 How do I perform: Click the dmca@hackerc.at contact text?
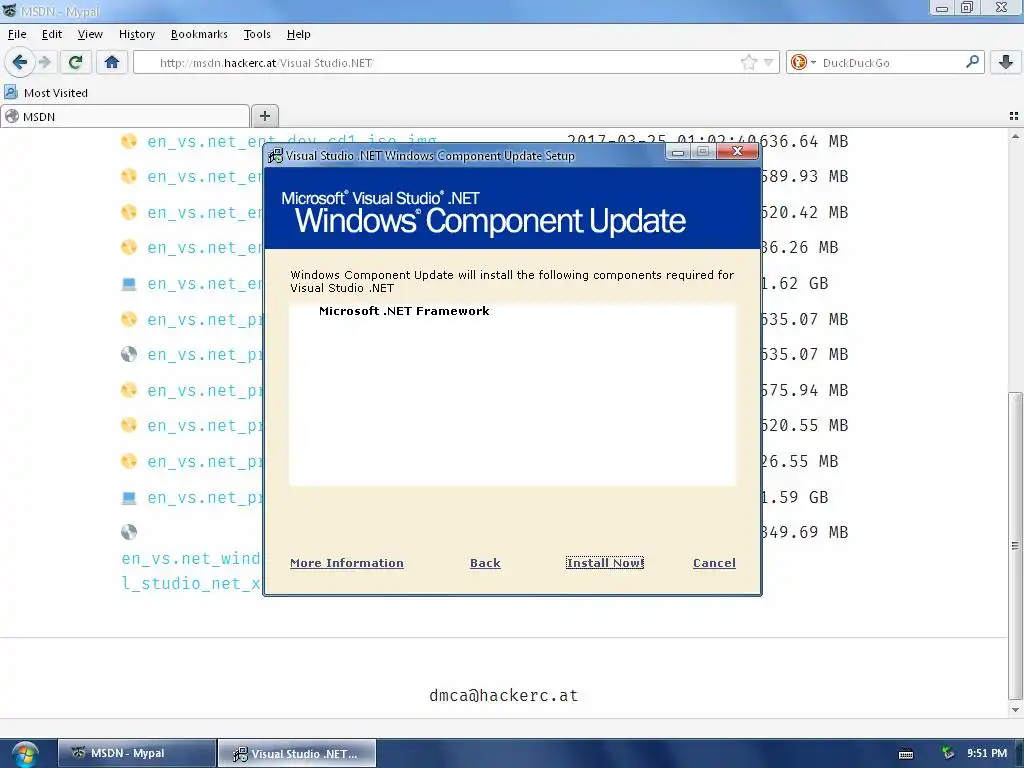click(x=504, y=696)
